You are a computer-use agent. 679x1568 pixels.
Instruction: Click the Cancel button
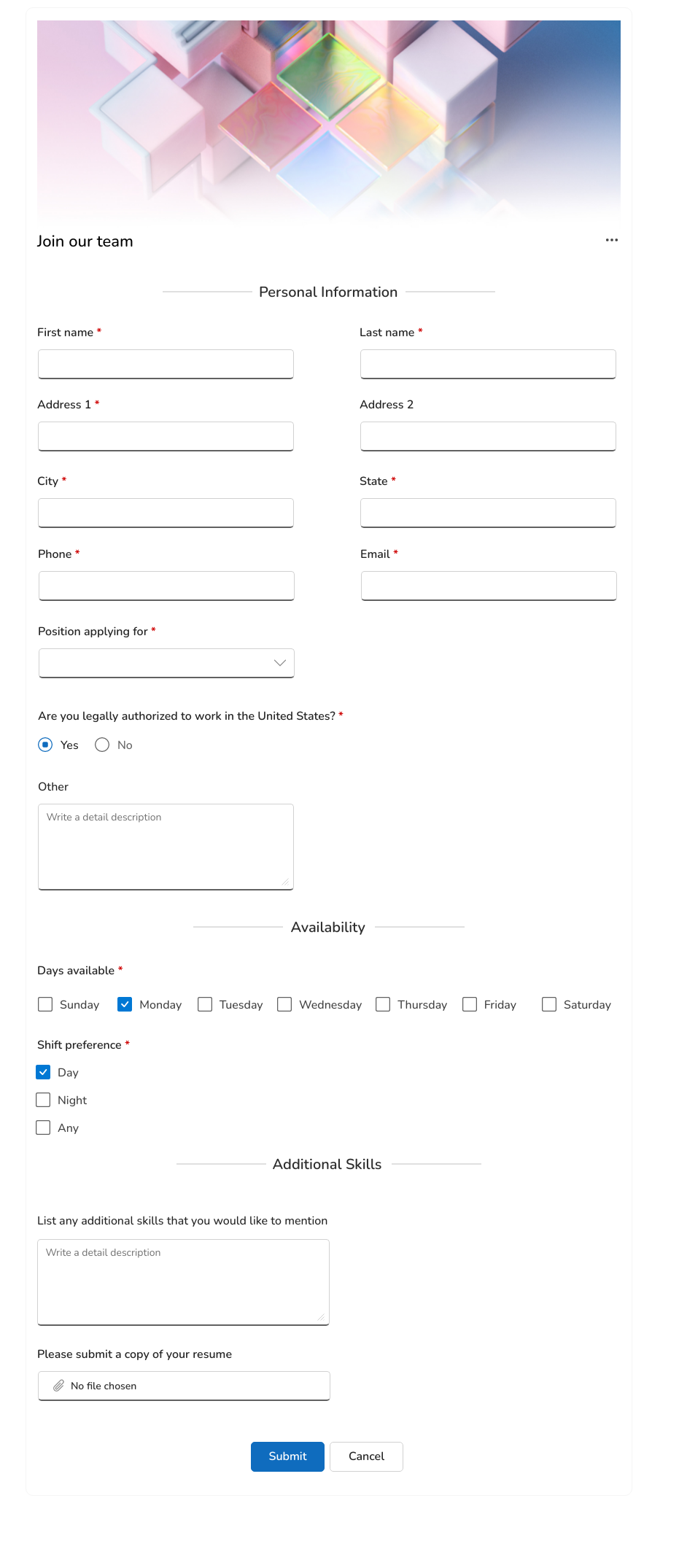(x=365, y=1456)
